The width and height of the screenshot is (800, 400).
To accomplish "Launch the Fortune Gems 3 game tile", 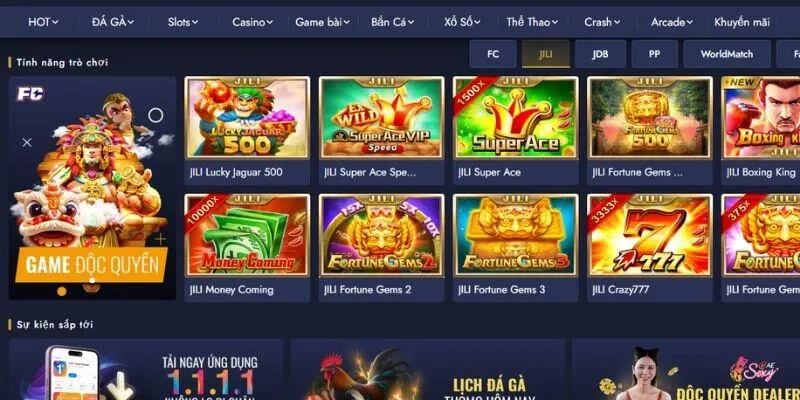I will click(515, 235).
